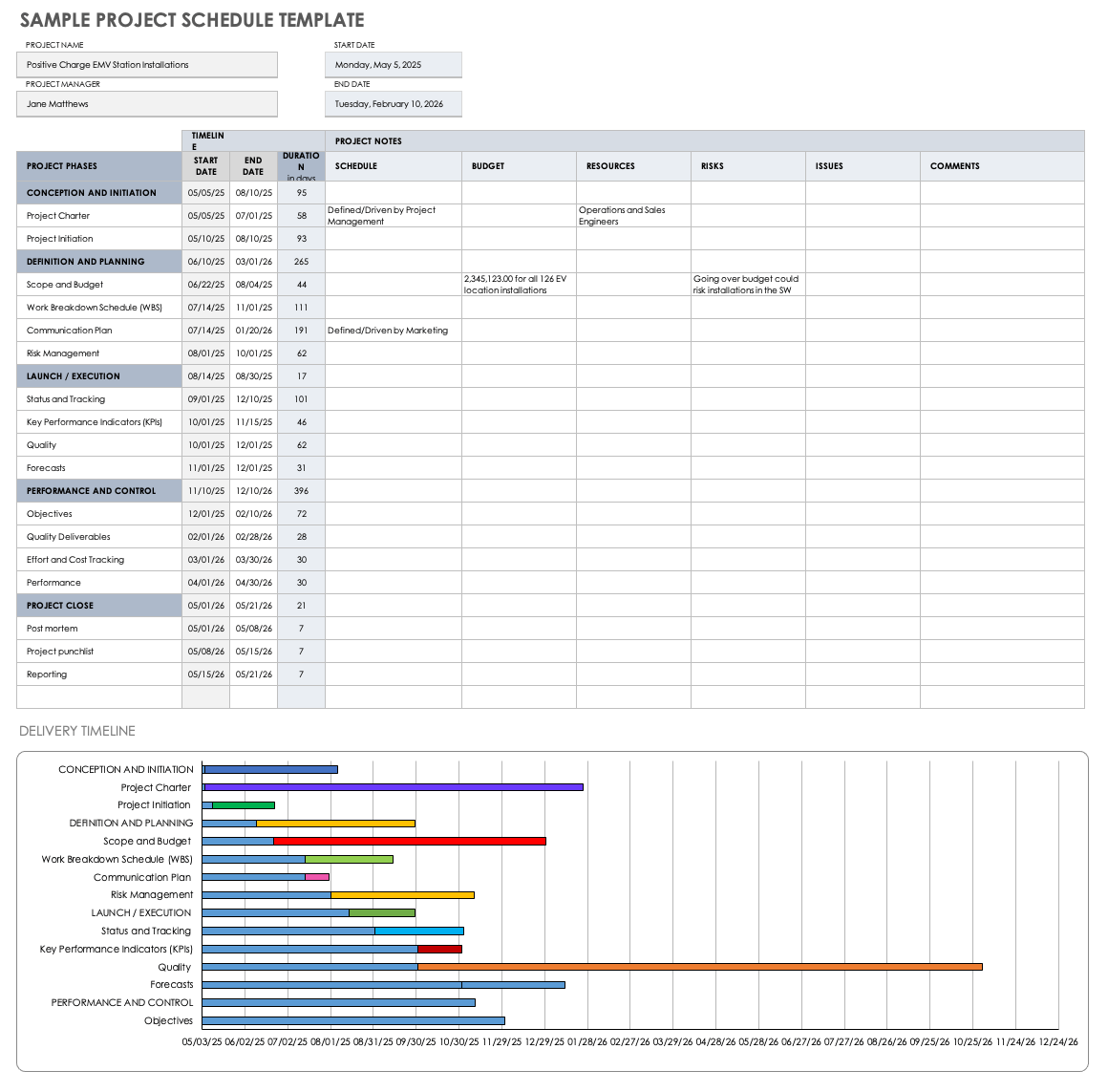Image resolution: width=1108 pixels, height=1092 pixels.
Task: Click the End Date field for the project
Action: (393, 103)
